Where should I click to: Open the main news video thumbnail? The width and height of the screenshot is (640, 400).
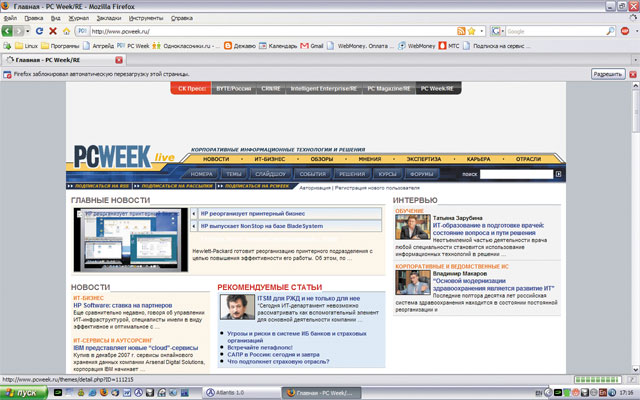[131, 240]
